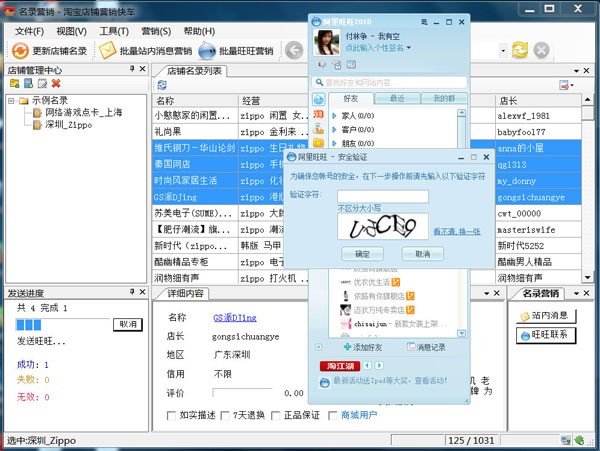Click the TV-shaped icon under the AliWangWang profile

pyautogui.click(x=337, y=65)
